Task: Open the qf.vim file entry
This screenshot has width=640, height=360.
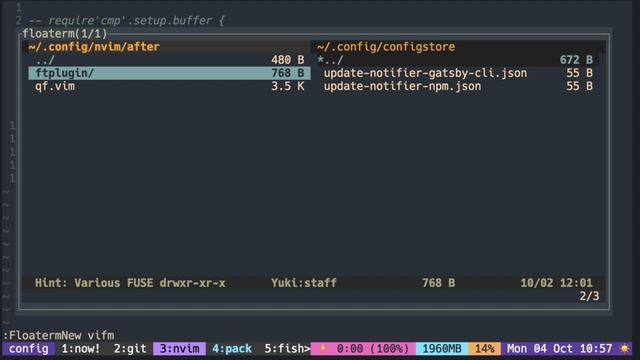Action: click(x=55, y=87)
